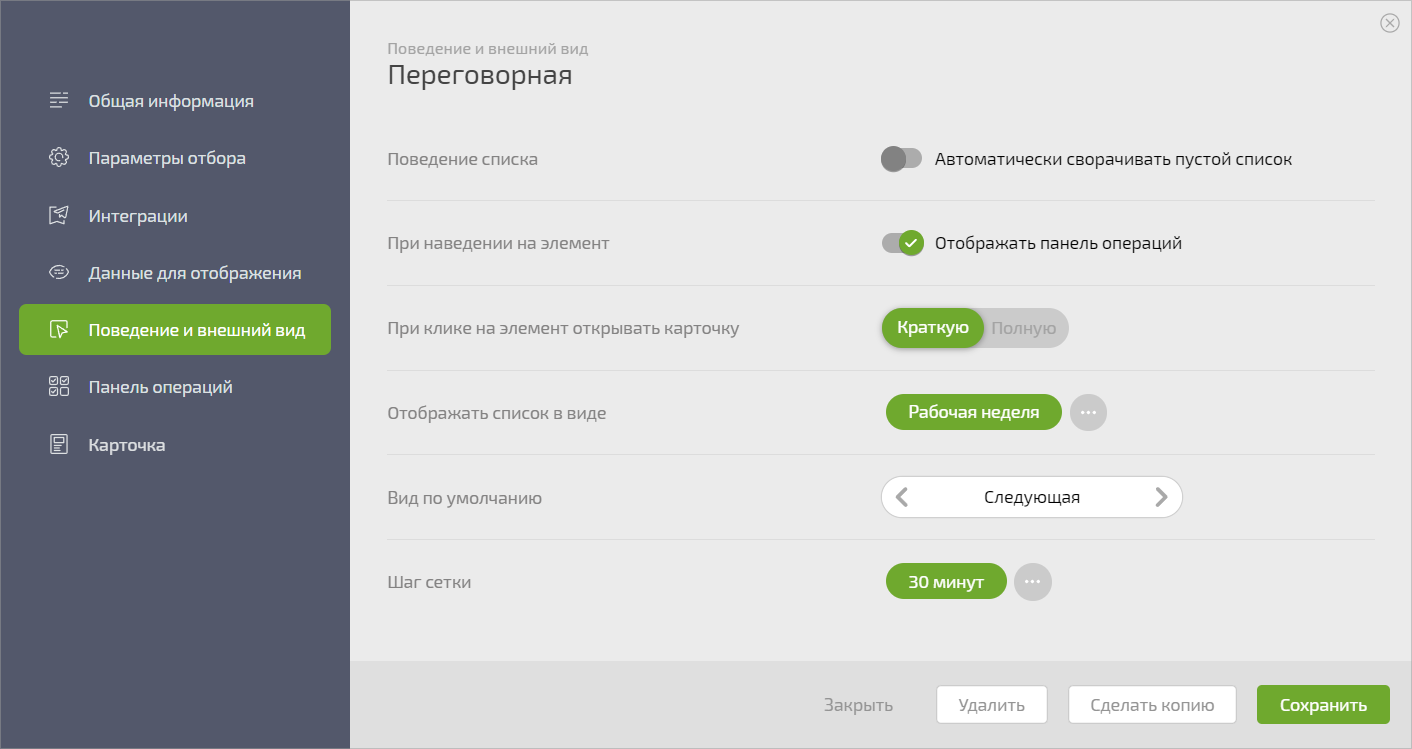Click the Сделать копию button
Screen dimensions: 1412x749
[x=1152, y=705]
